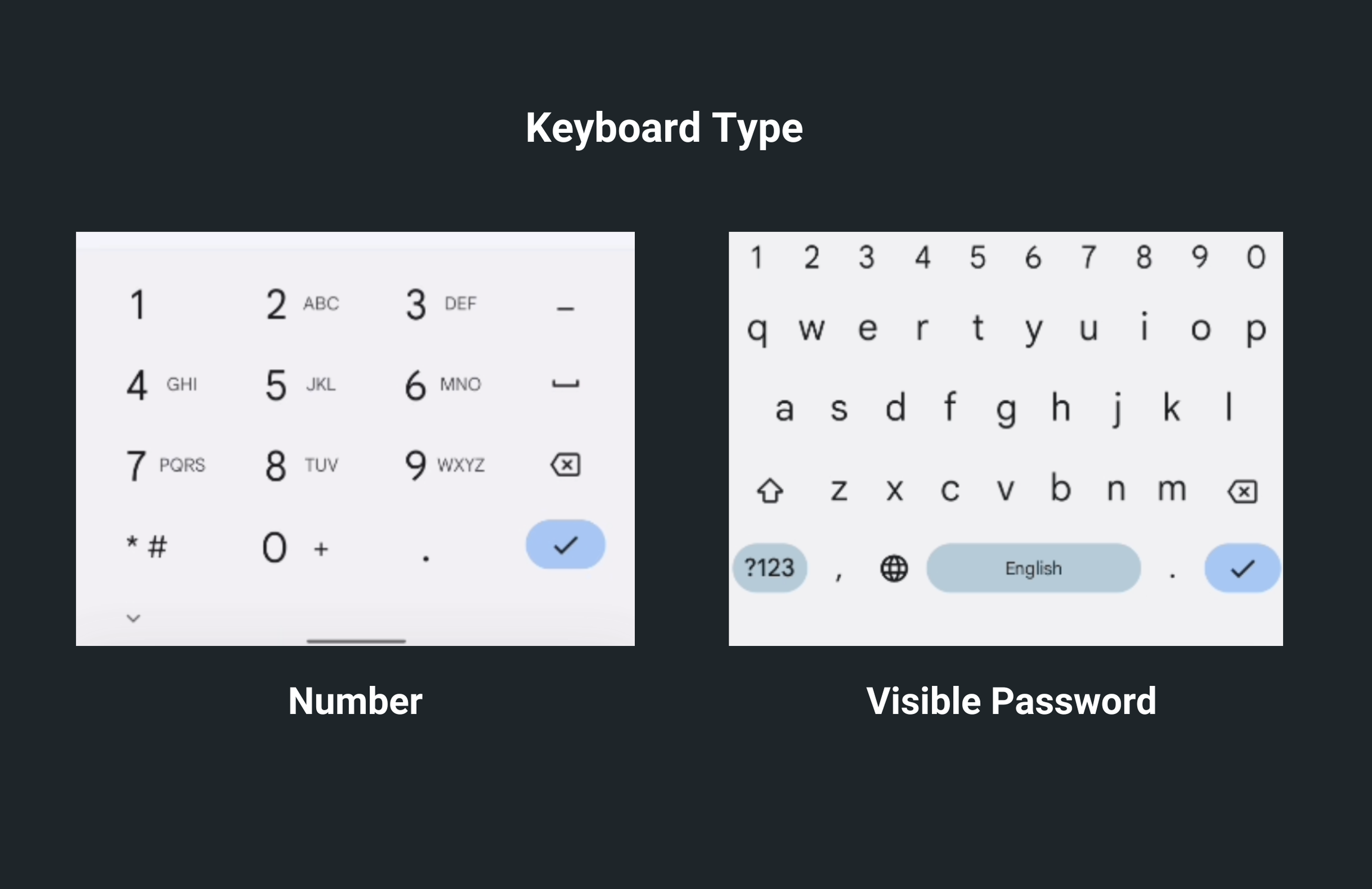Expand the number keyboard collapsed section
1372x889 pixels.
tap(132, 617)
